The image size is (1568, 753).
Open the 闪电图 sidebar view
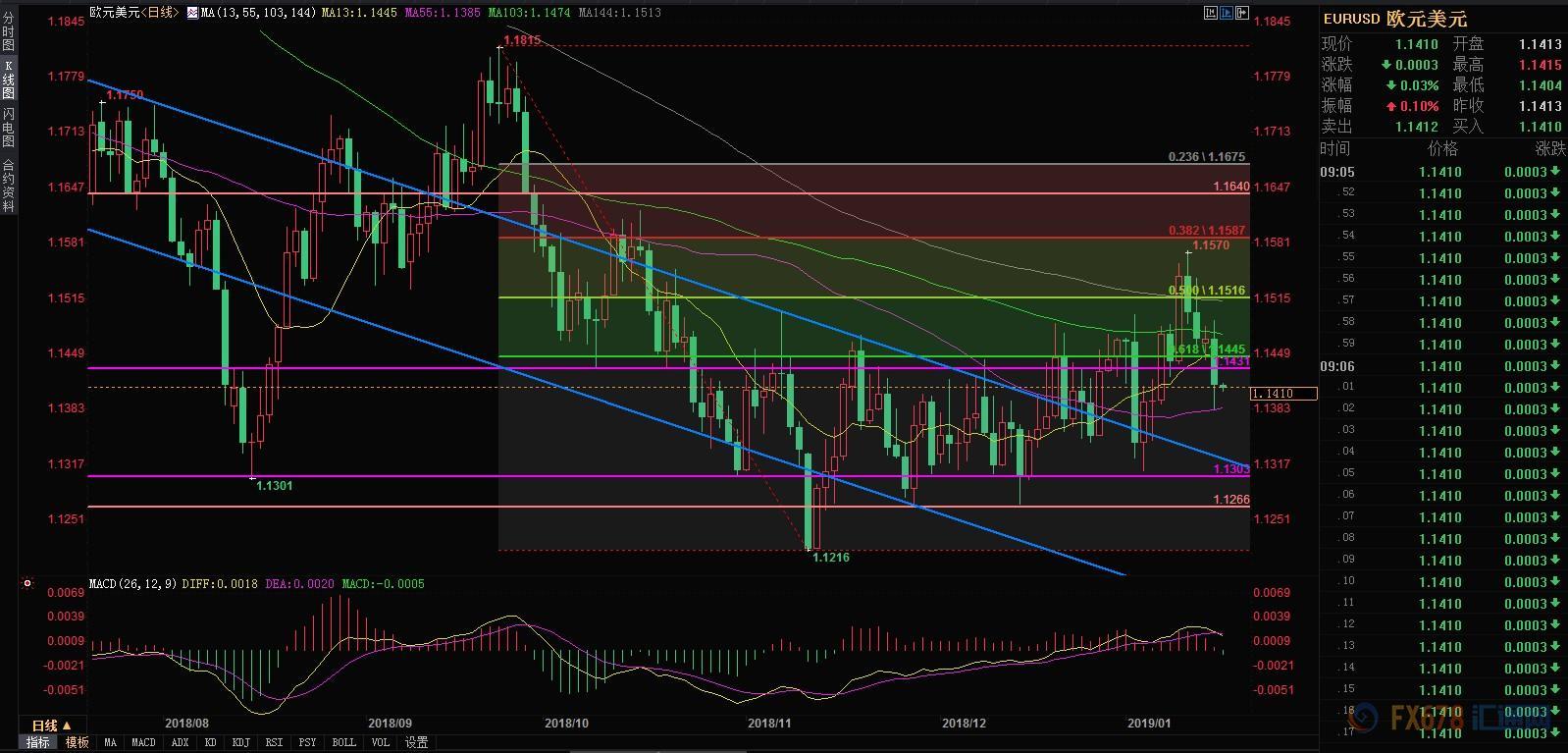8,127
